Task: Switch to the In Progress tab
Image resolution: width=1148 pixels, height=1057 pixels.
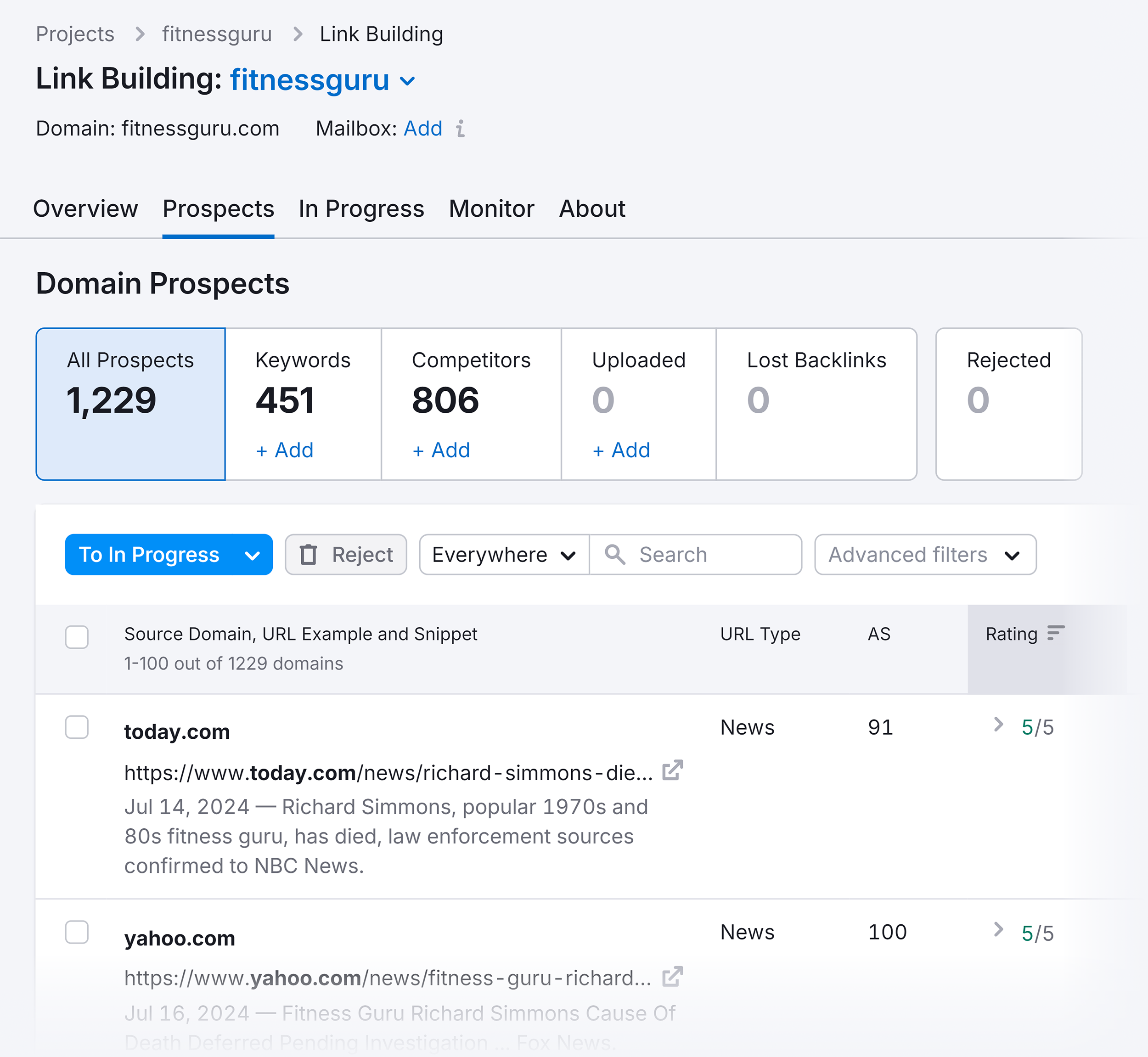Action: [361, 209]
